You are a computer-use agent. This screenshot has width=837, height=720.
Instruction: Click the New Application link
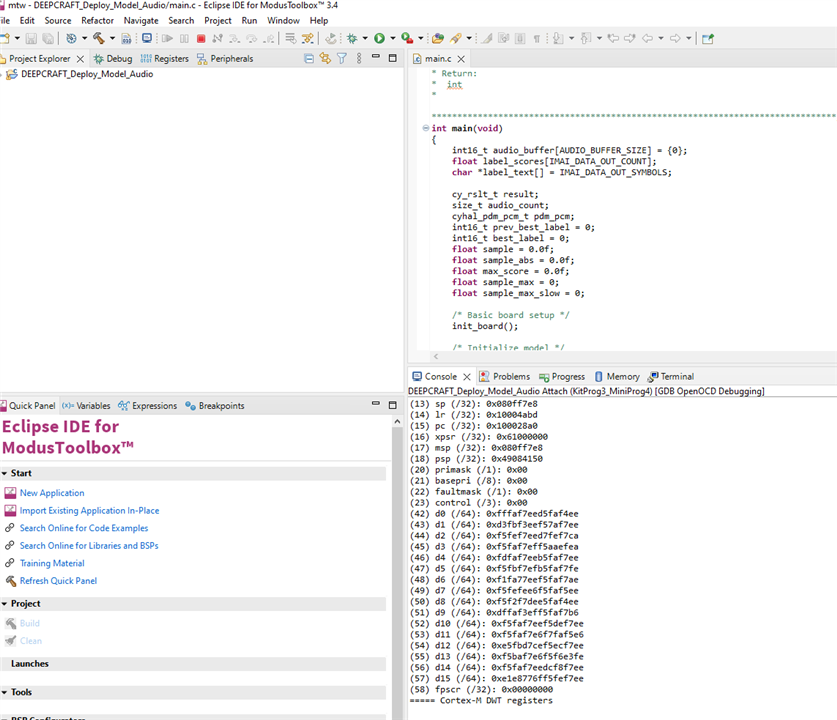click(x=52, y=493)
